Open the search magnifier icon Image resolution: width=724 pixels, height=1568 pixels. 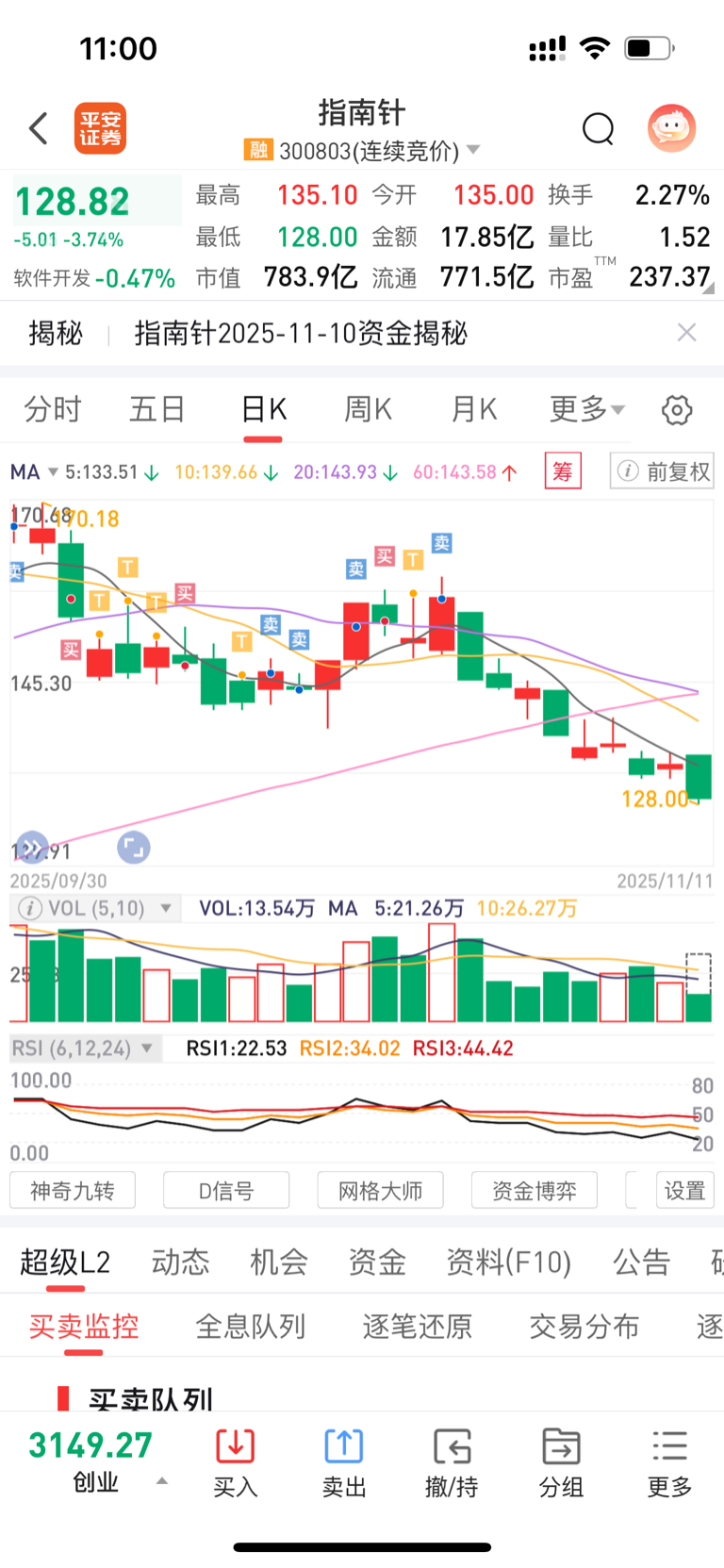(598, 128)
